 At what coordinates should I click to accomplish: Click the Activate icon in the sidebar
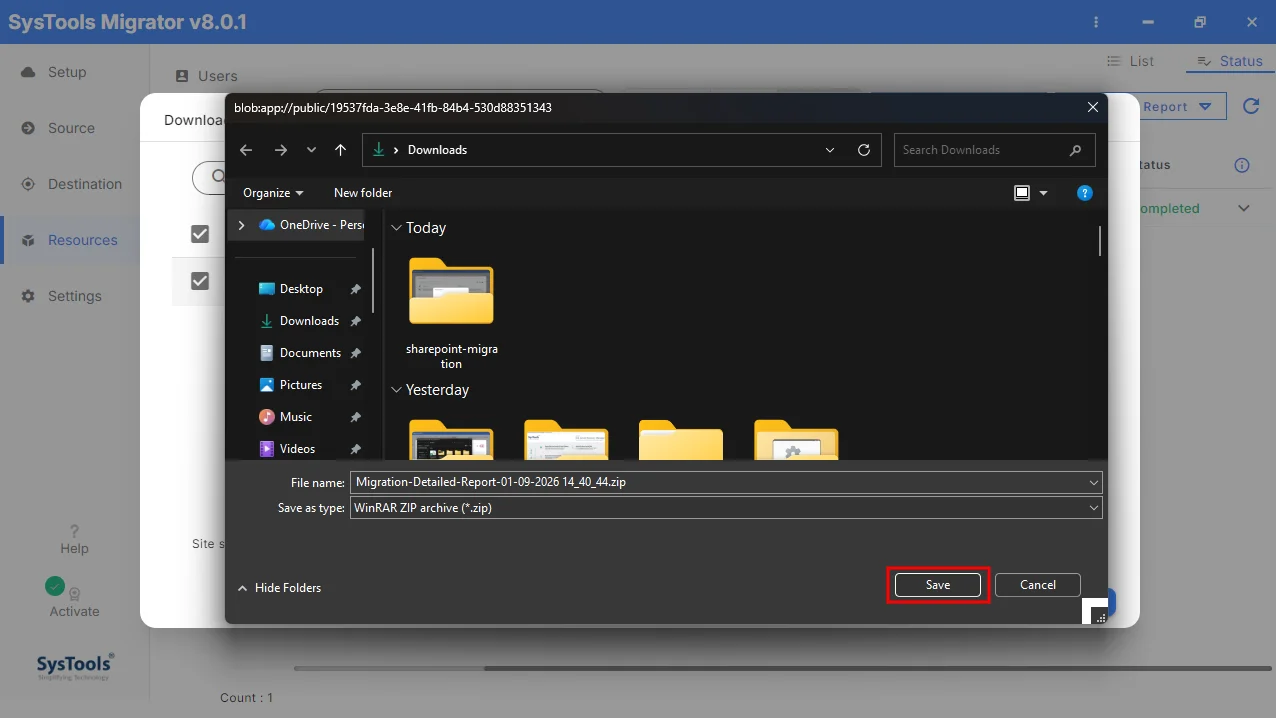click(74, 593)
